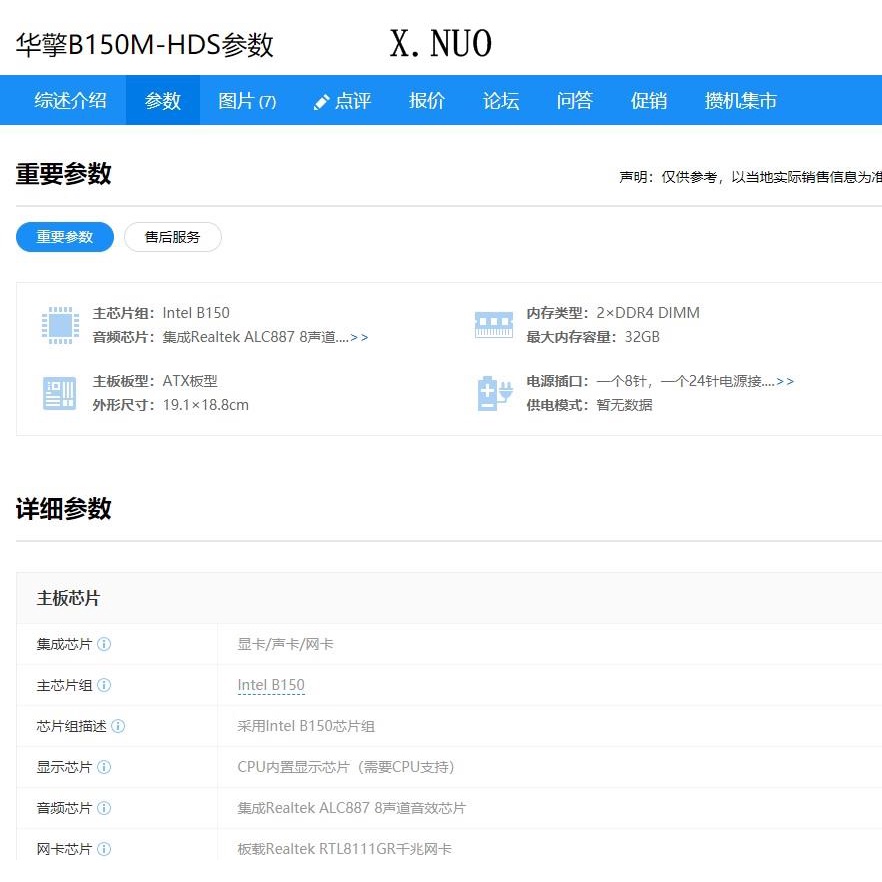Expand the truncated 音频芯片 text via >>

tap(359, 338)
